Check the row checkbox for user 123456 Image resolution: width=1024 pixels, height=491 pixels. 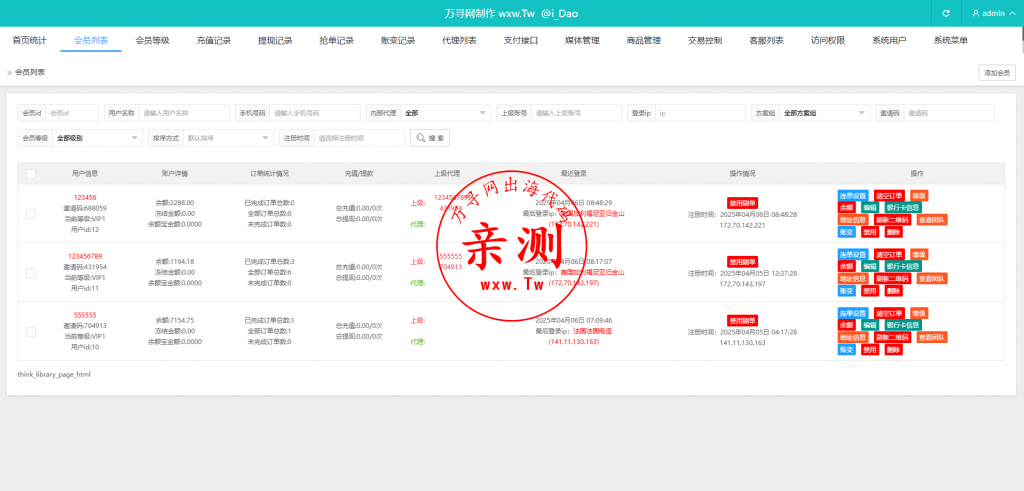(x=31, y=214)
